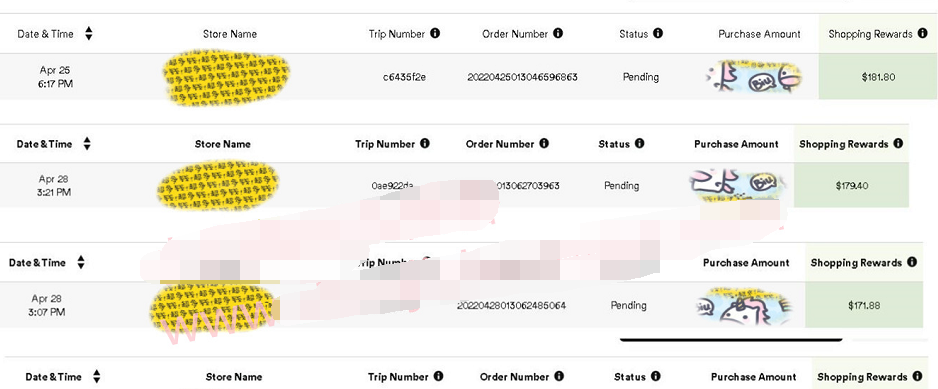Open the Trip Number info icon in second table

(425, 144)
